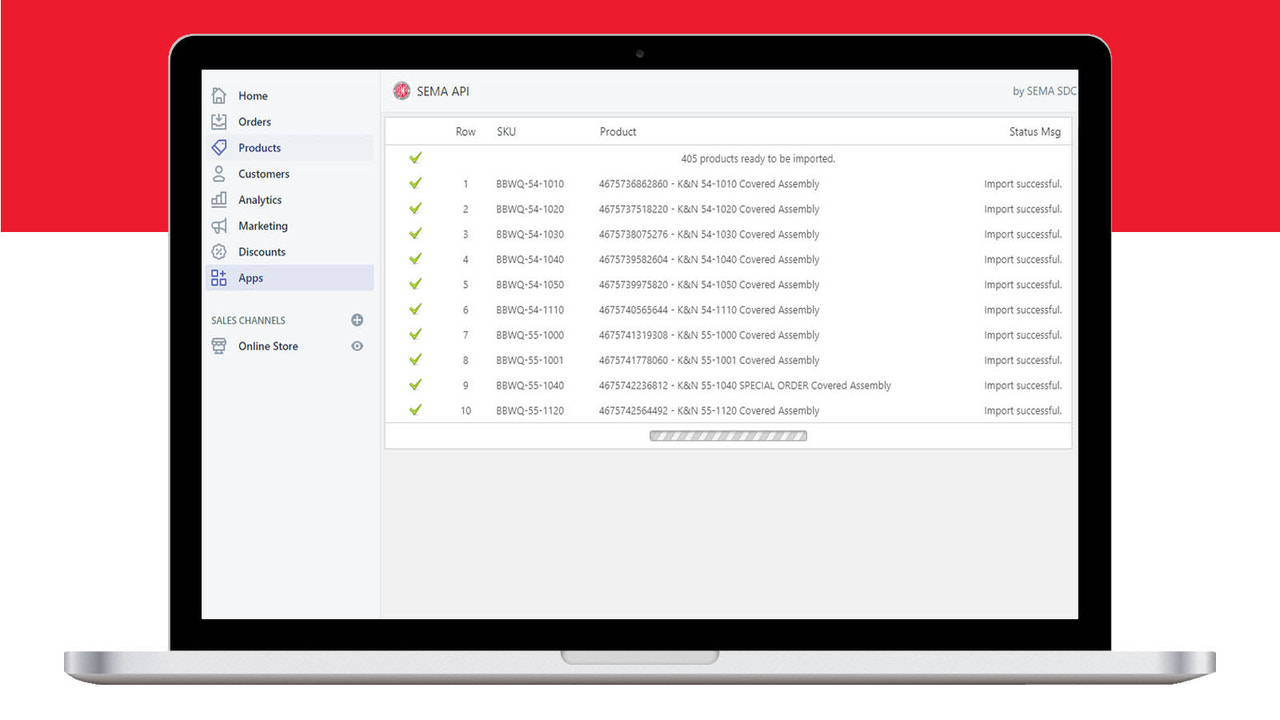
Task: Click green checkmark for row BBWQ-54-1010
Action: coord(415,183)
